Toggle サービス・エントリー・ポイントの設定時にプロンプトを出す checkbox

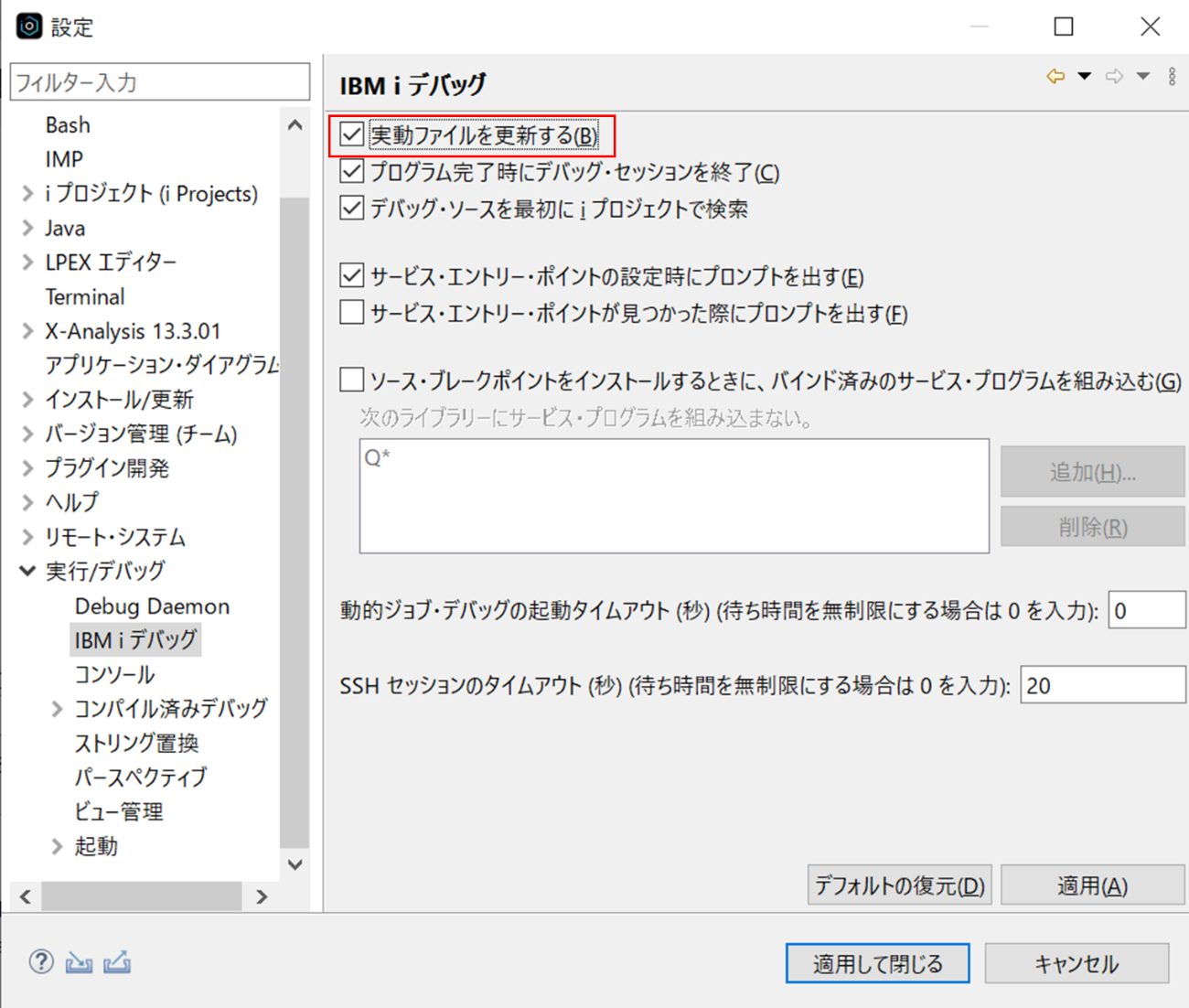pos(352,275)
